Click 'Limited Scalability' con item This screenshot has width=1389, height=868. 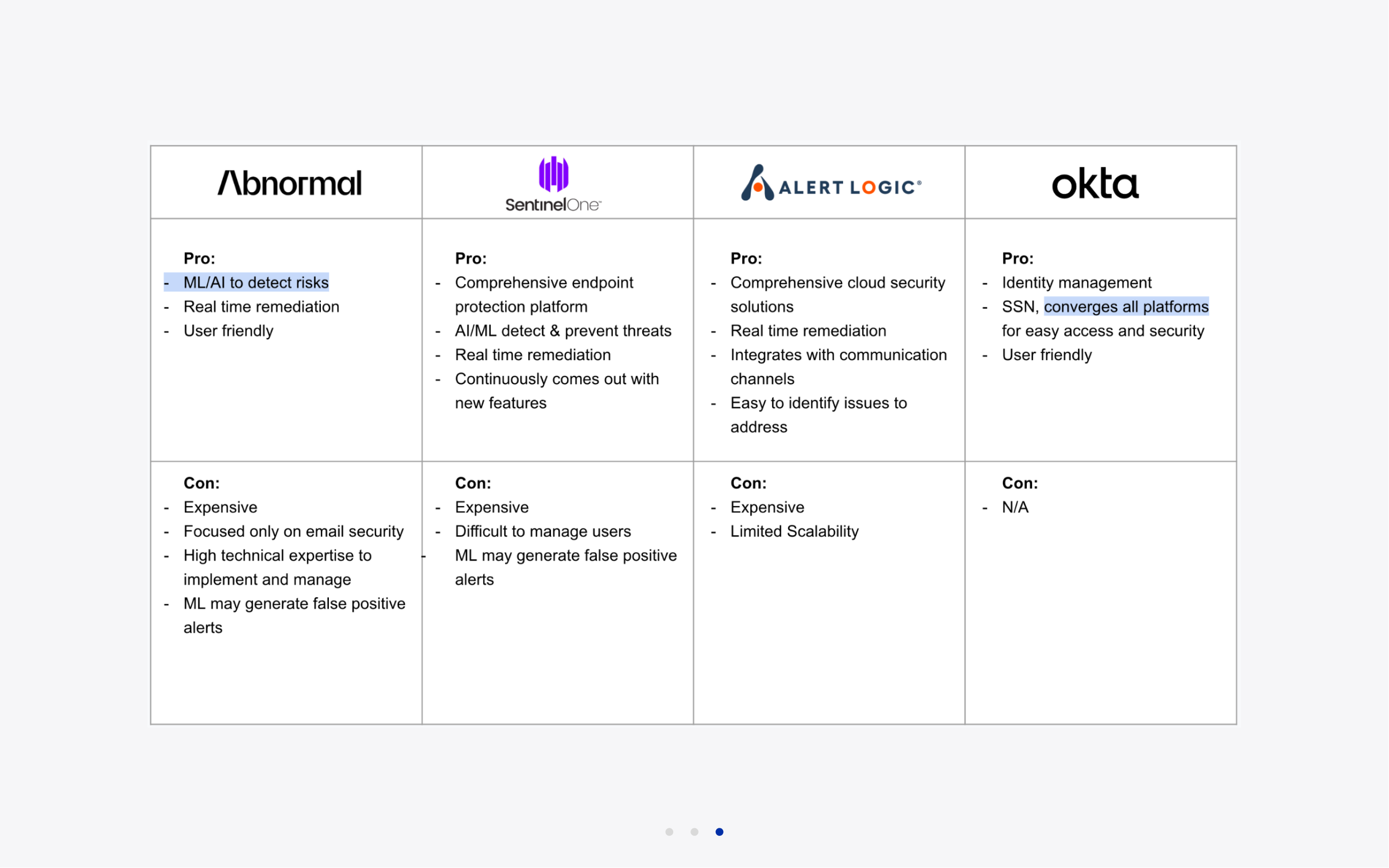[794, 532]
